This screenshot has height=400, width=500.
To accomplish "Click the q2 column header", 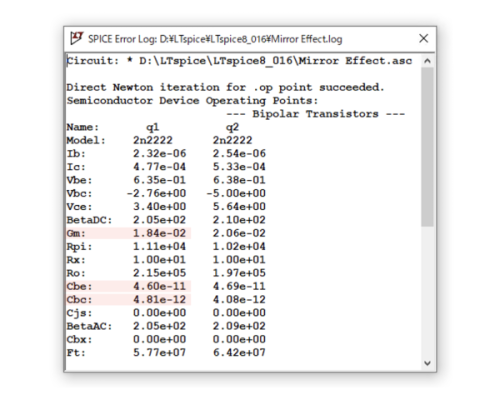I will pyautogui.click(x=233, y=127).
